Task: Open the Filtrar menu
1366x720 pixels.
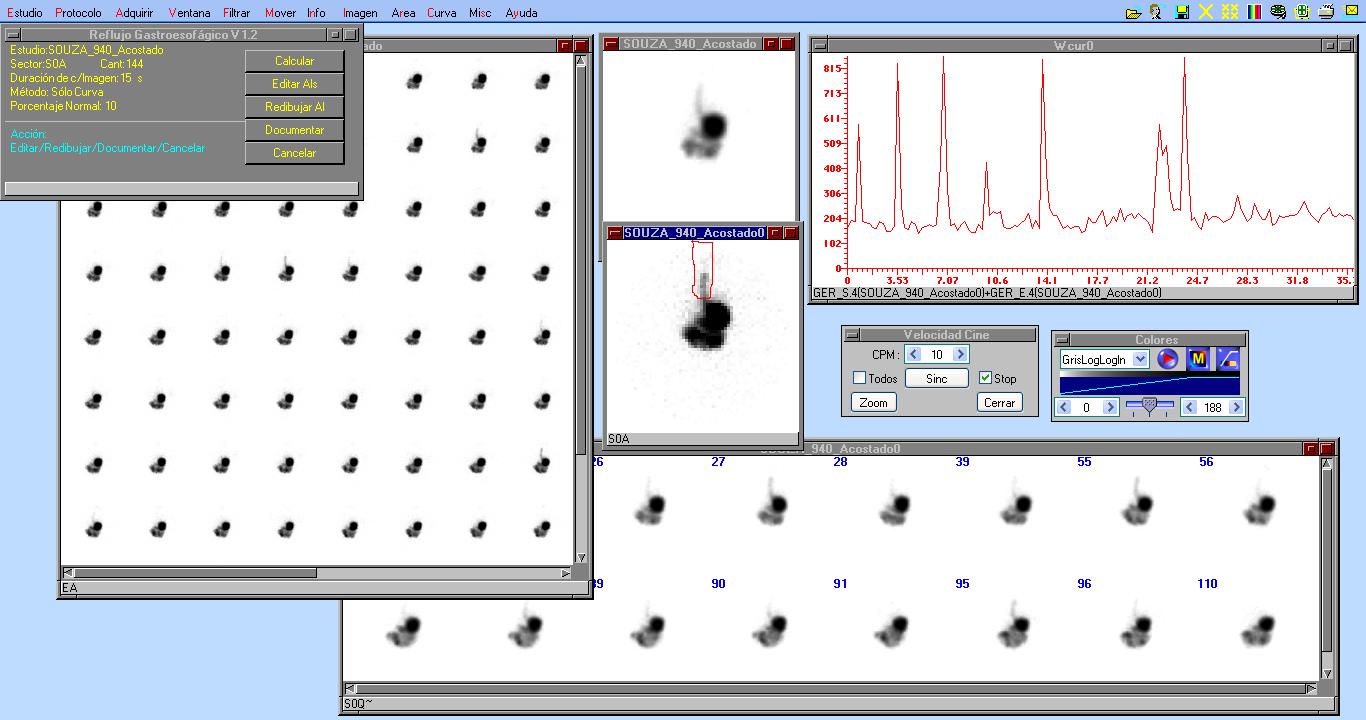Action: pyautogui.click(x=236, y=13)
